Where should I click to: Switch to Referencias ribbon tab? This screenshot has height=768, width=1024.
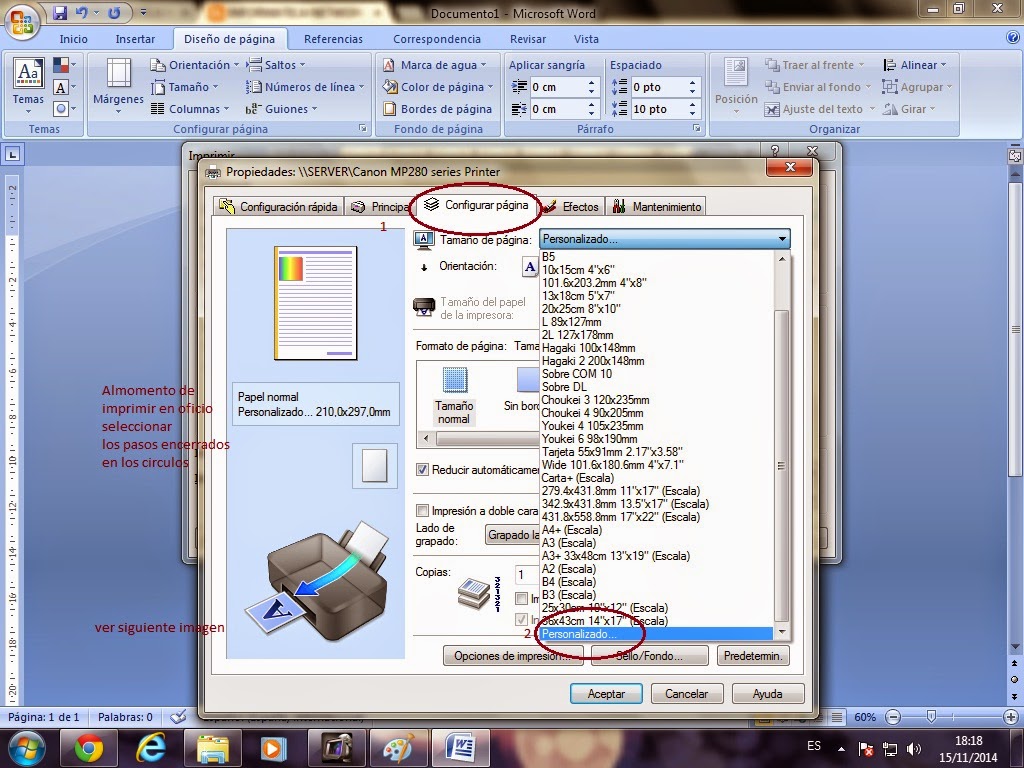[x=333, y=39]
